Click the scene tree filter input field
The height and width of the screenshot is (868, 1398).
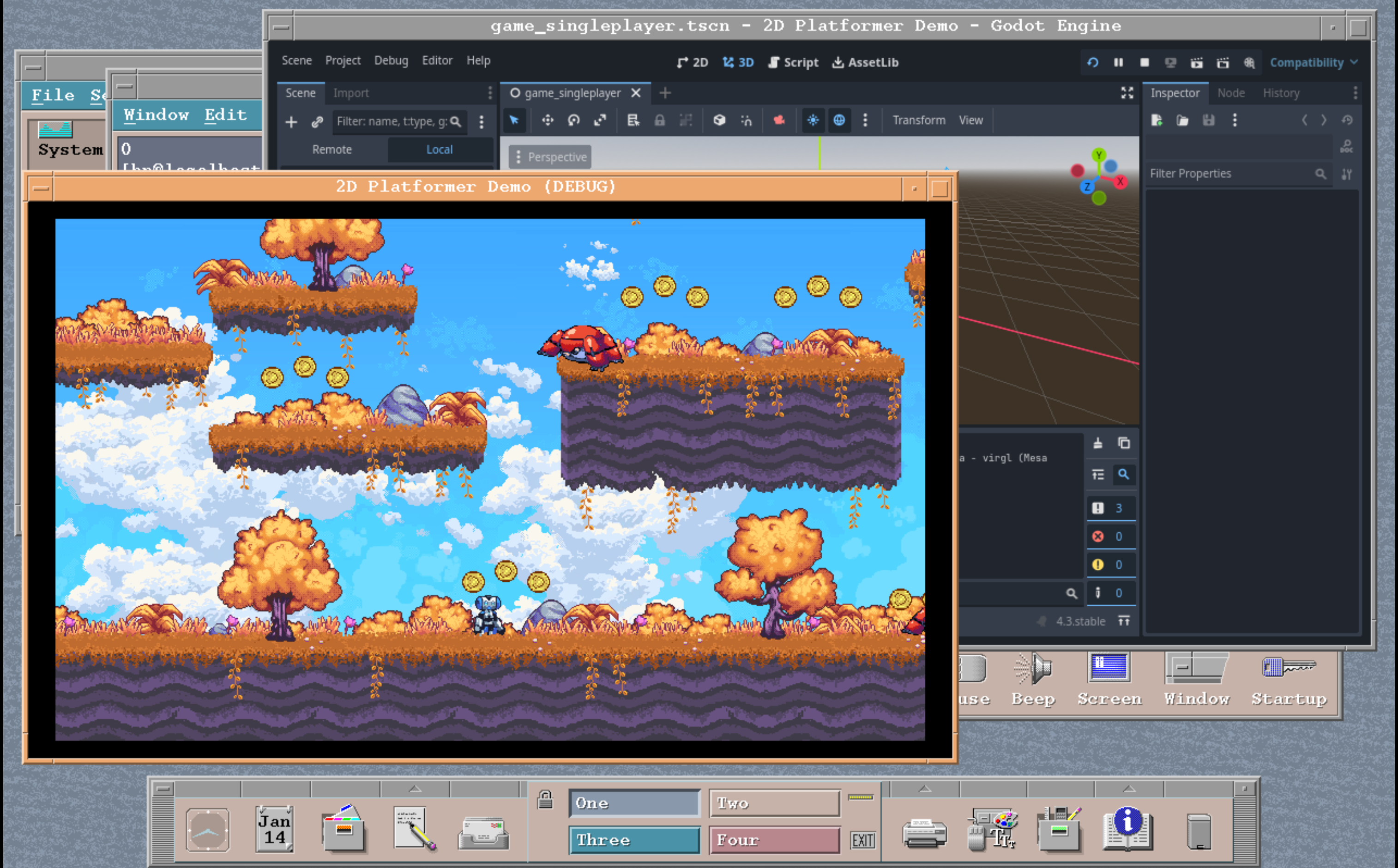(x=399, y=122)
